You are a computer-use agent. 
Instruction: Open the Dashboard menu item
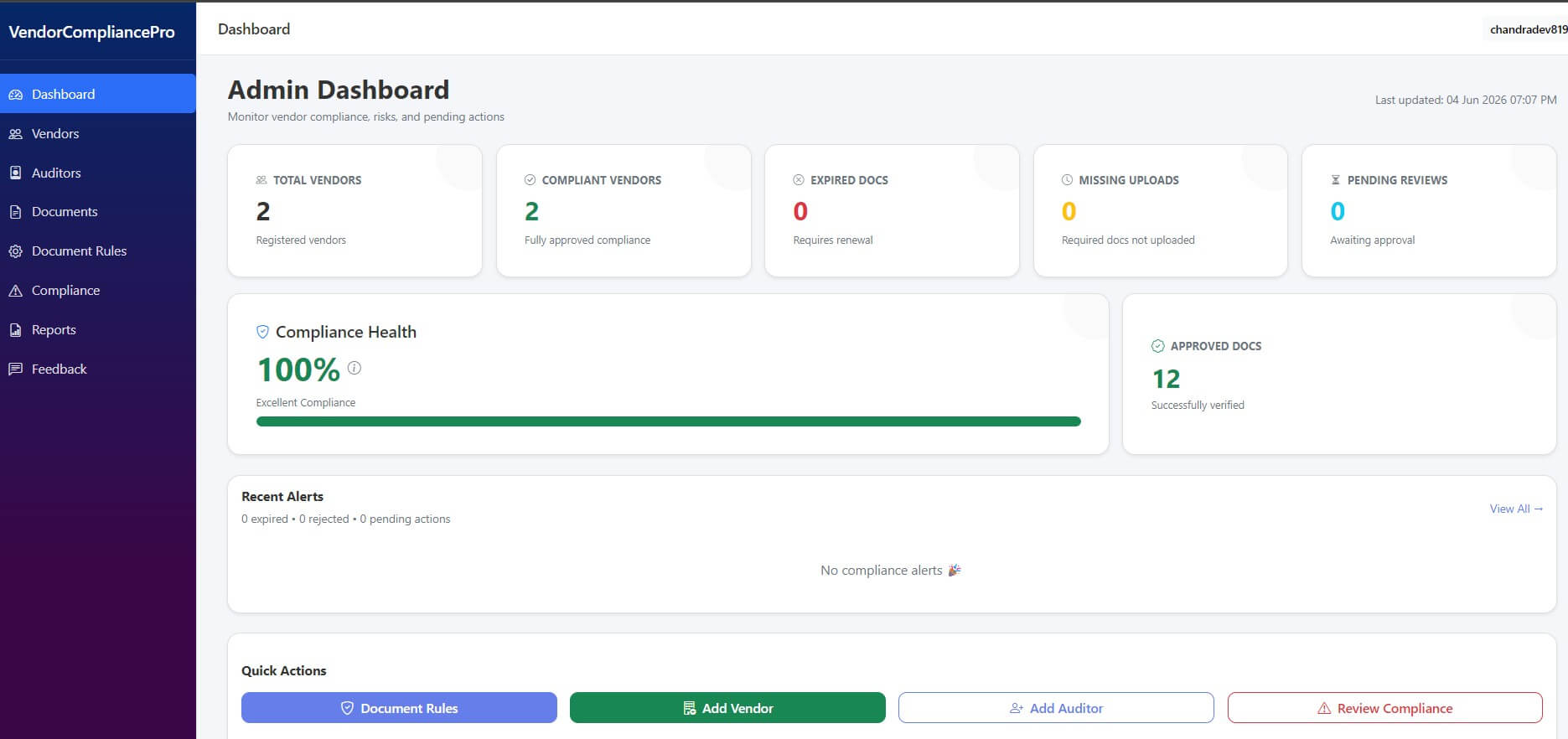coord(98,94)
